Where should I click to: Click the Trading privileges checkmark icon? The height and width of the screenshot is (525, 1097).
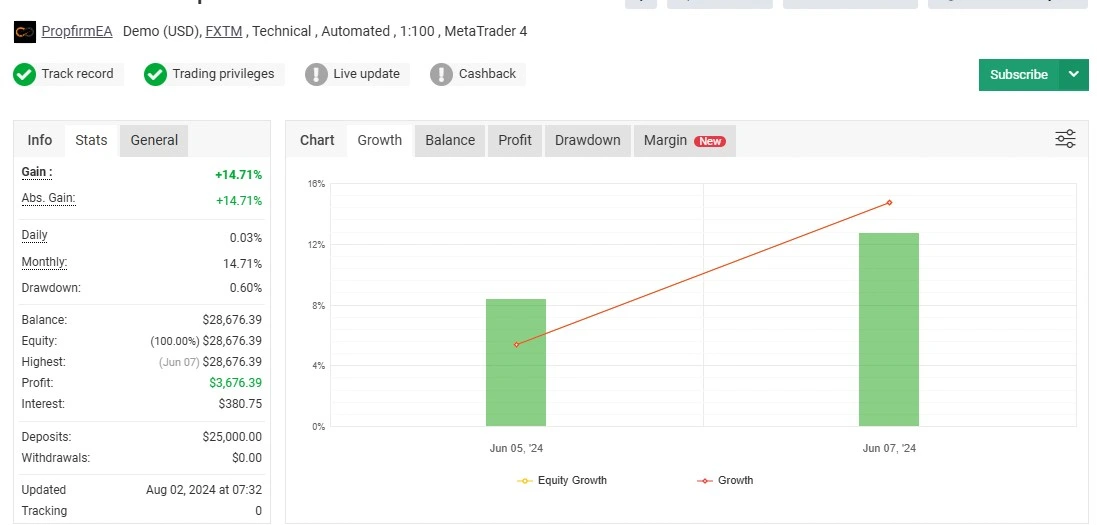click(x=155, y=74)
